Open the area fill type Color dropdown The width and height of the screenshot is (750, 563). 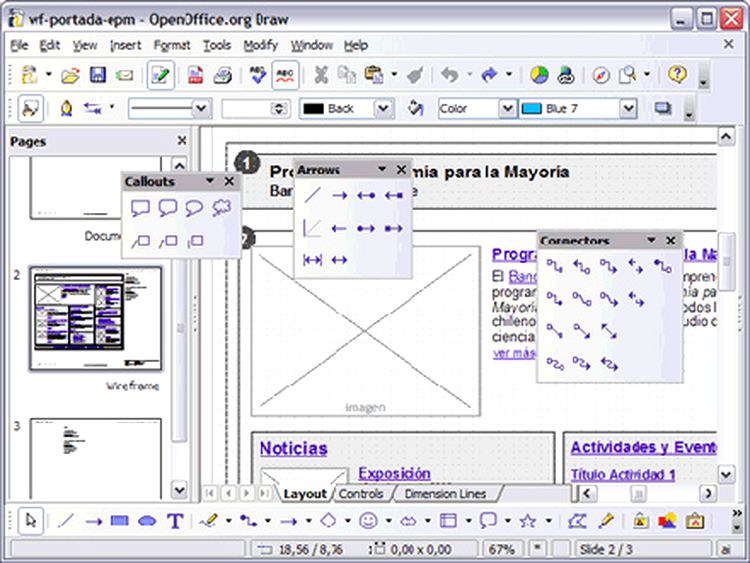click(x=507, y=109)
